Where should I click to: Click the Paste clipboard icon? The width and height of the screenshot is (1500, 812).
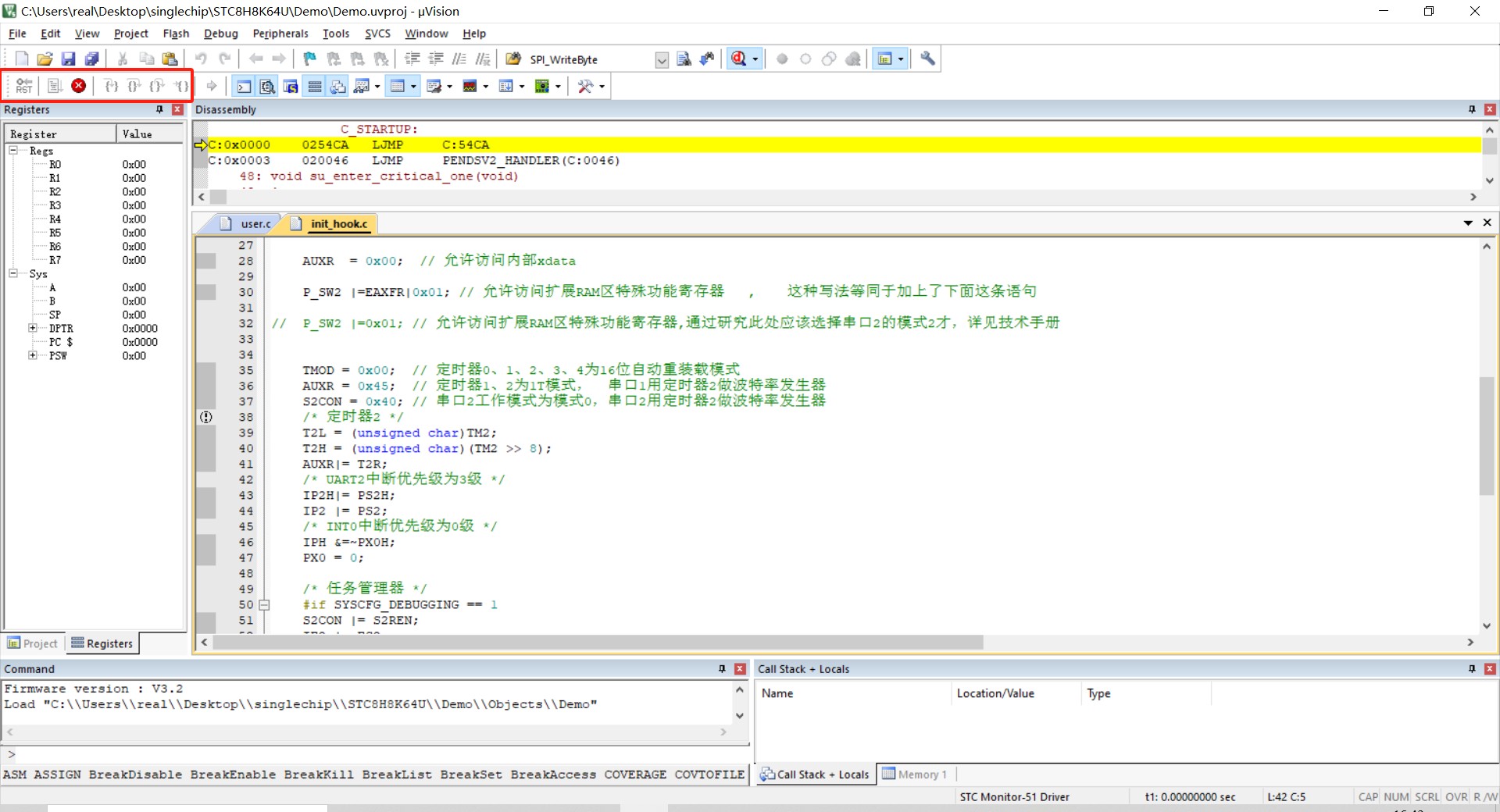pyautogui.click(x=170, y=59)
